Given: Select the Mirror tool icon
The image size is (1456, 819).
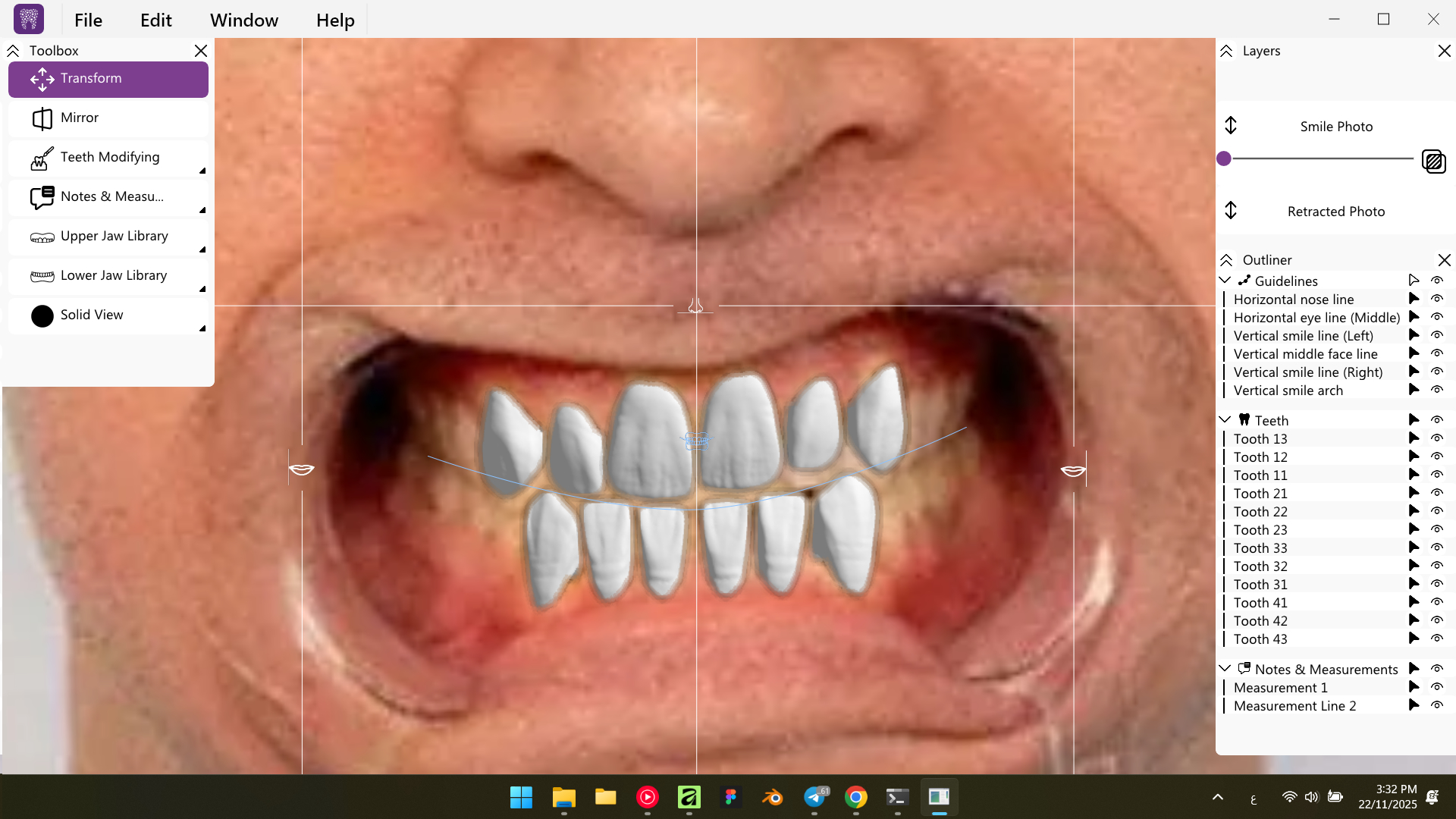Looking at the screenshot, I should pos(42,118).
